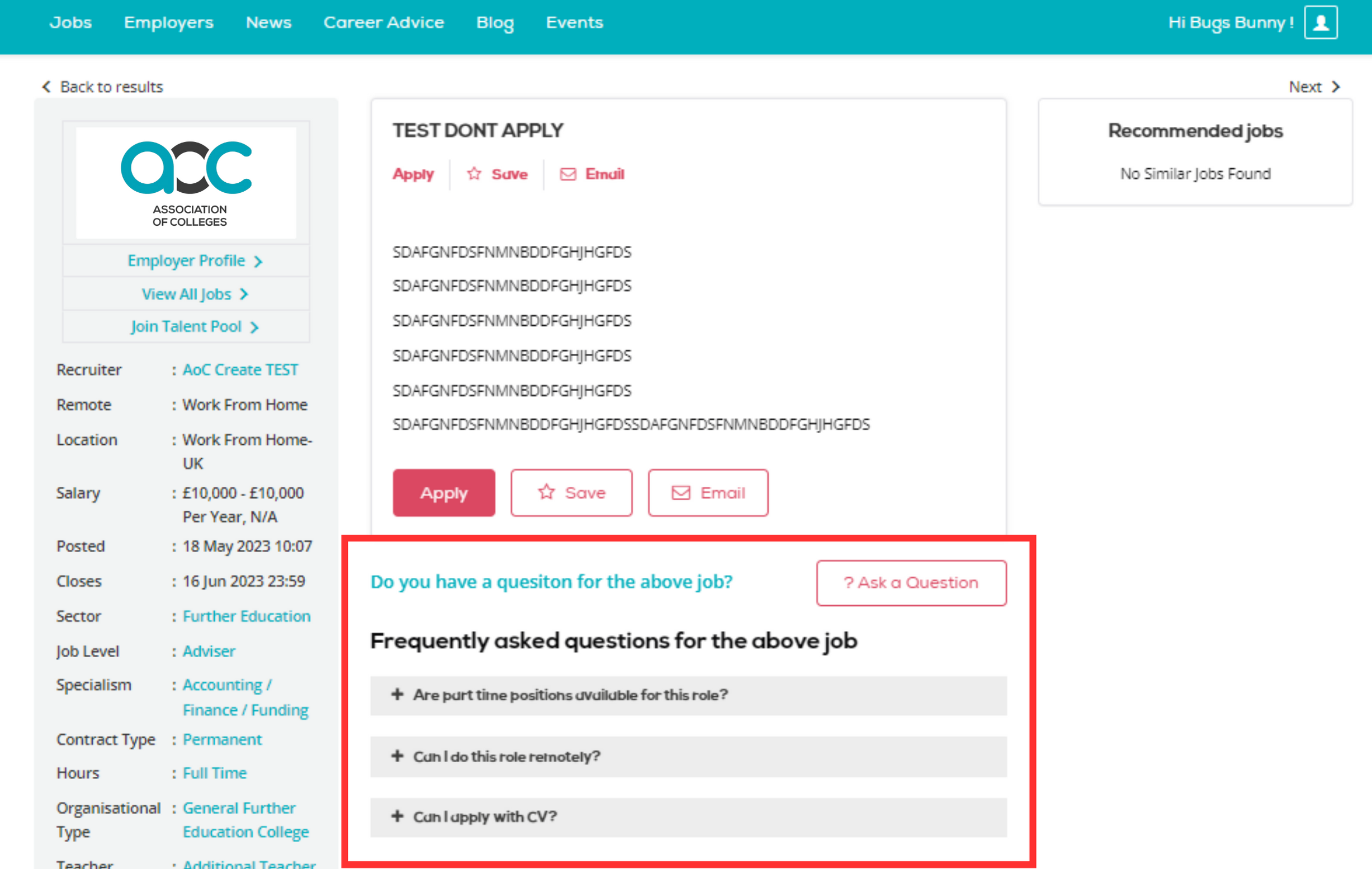Go to the News section
Image resolution: width=1372 pixels, height=869 pixels.
[268, 23]
